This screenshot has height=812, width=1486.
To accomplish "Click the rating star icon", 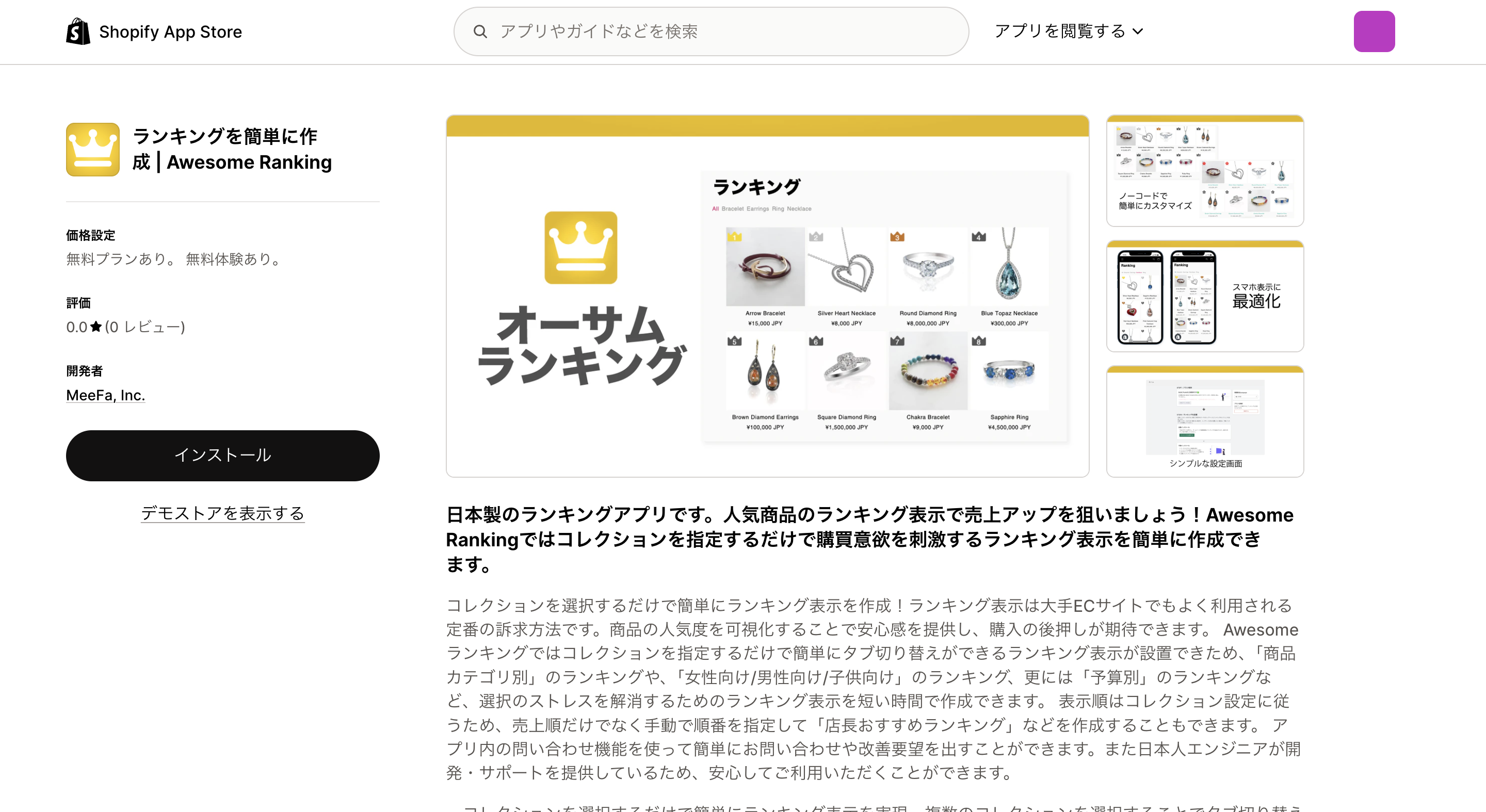I will (x=96, y=327).
